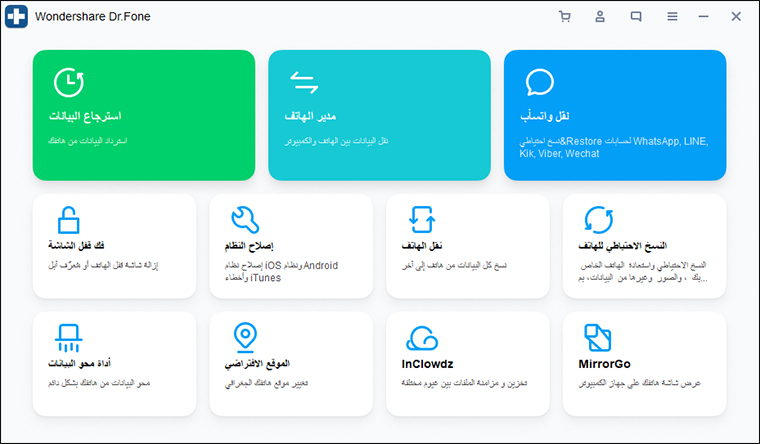The height and width of the screenshot is (444, 760).
Task: Click the WhatsApp Transfer bubble icon
Action: 539,82
